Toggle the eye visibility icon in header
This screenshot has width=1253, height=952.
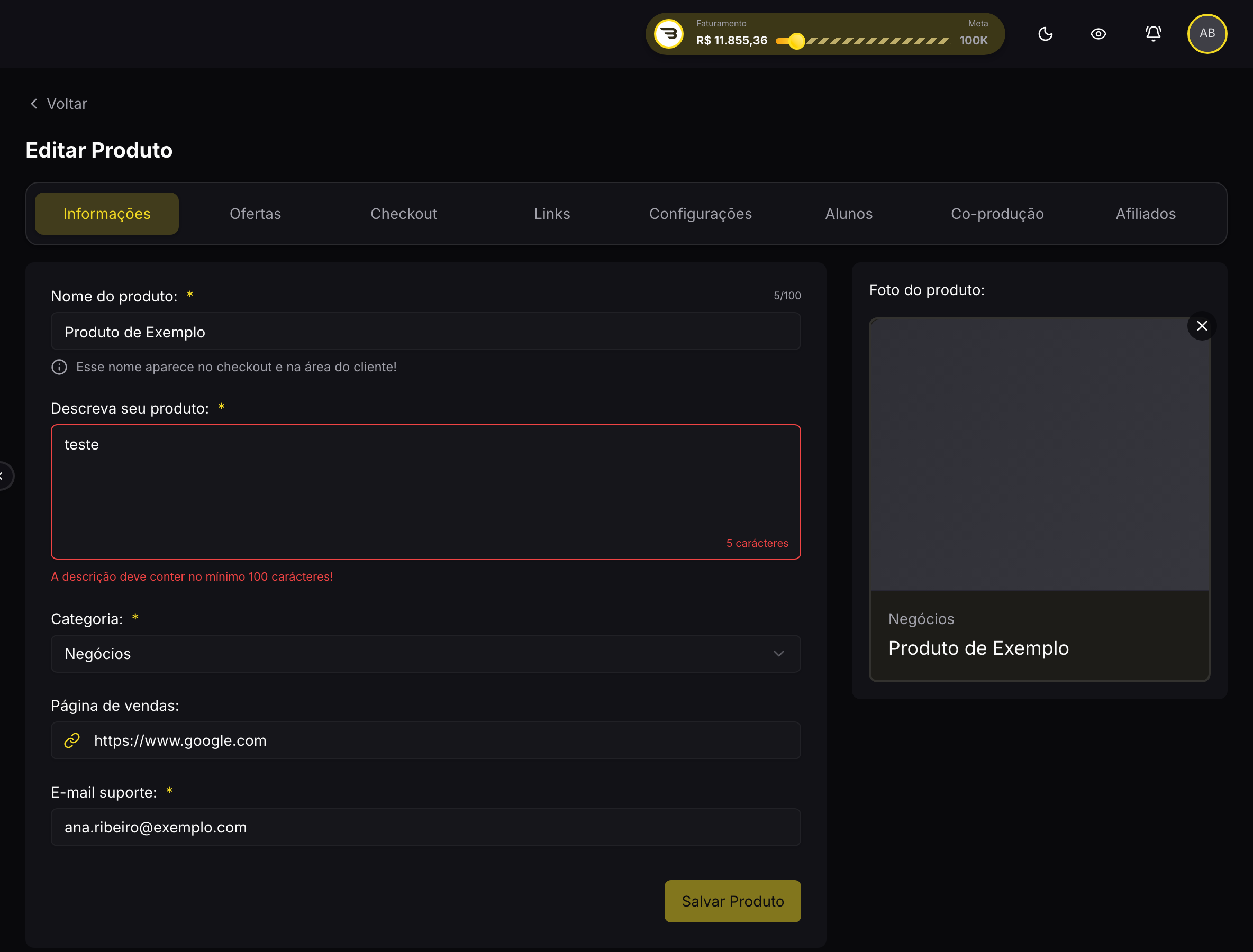[1098, 34]
